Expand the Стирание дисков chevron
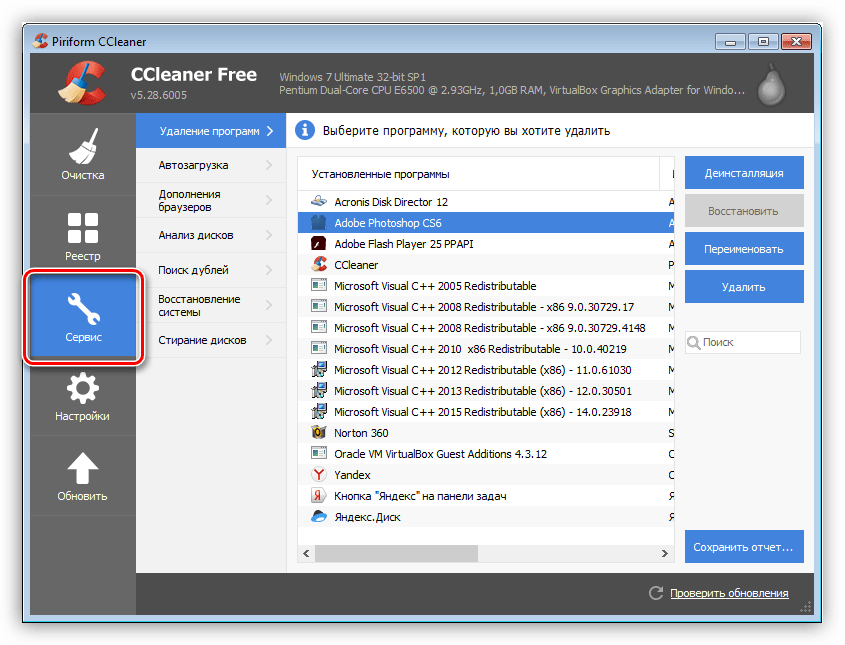 (x=269, y=340)
